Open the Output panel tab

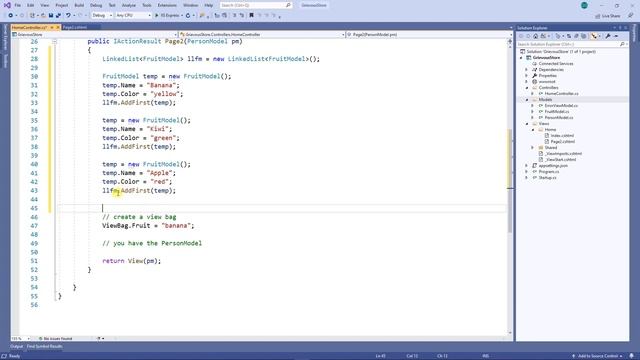[17, 347]
